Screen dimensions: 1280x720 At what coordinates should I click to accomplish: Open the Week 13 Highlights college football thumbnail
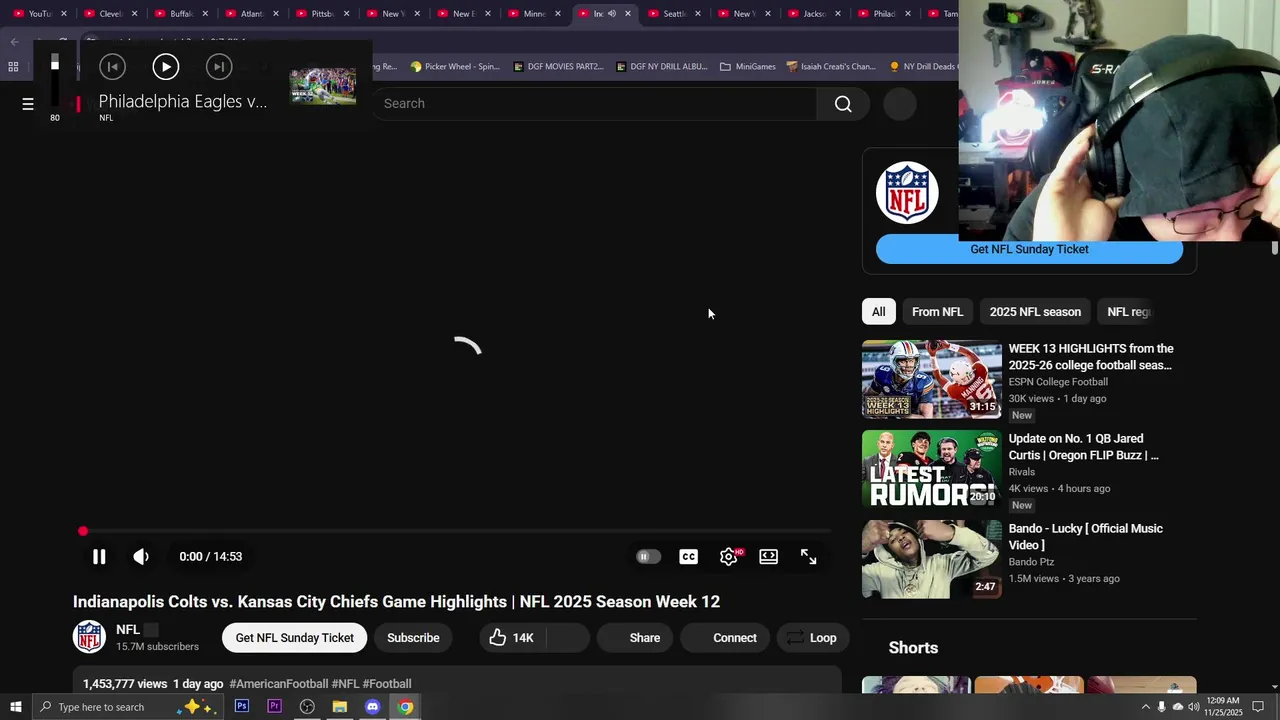pos(931,379)
